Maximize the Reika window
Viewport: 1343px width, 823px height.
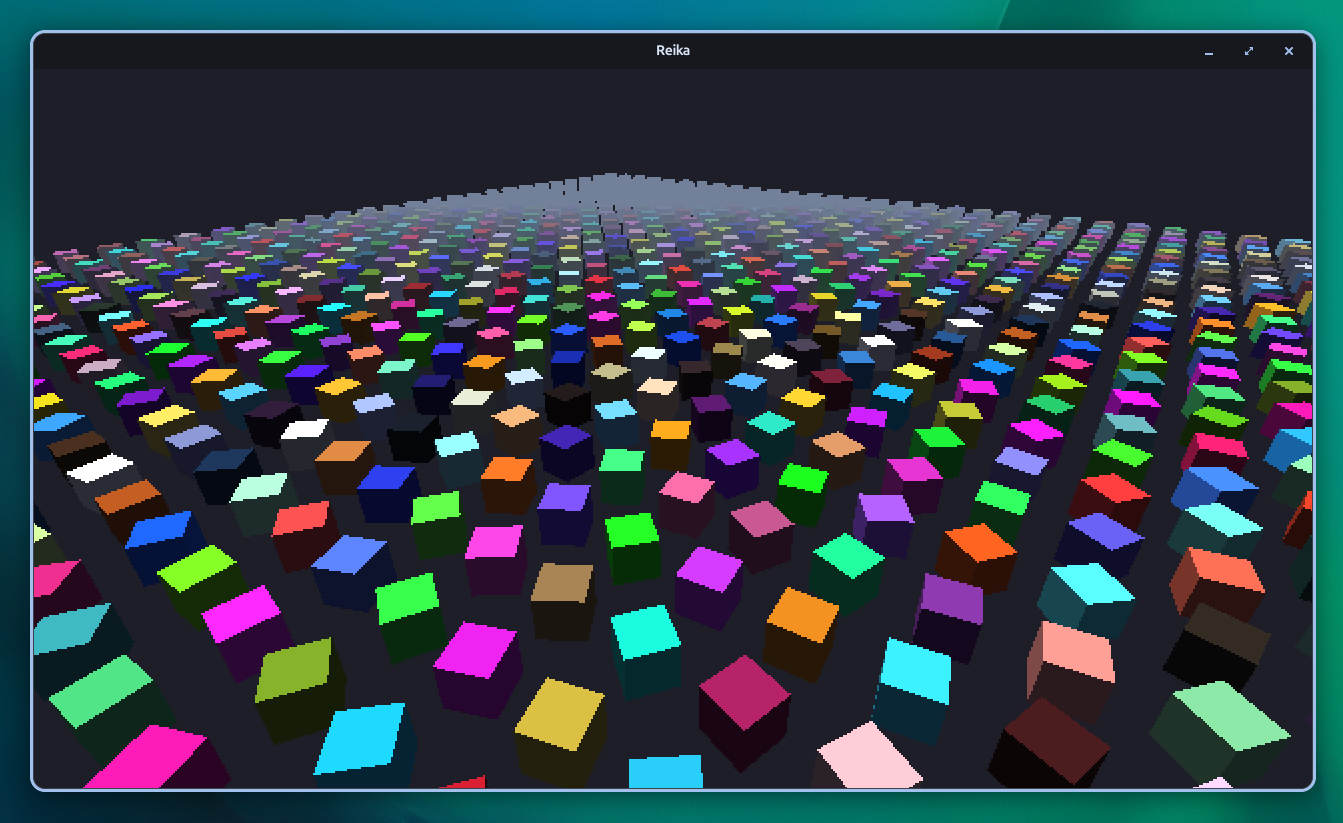1249,51
